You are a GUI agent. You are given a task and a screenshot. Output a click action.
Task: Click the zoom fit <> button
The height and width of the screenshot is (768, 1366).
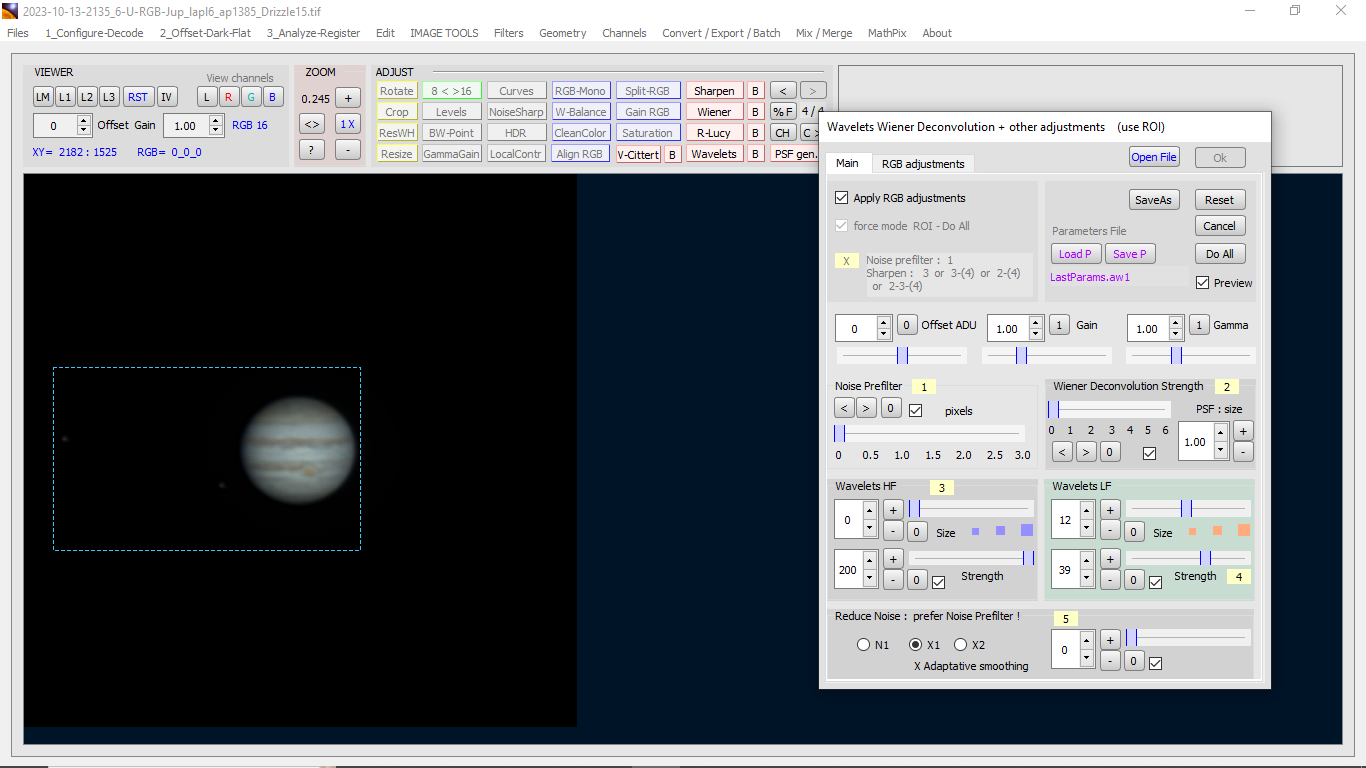tap(312, 124)
